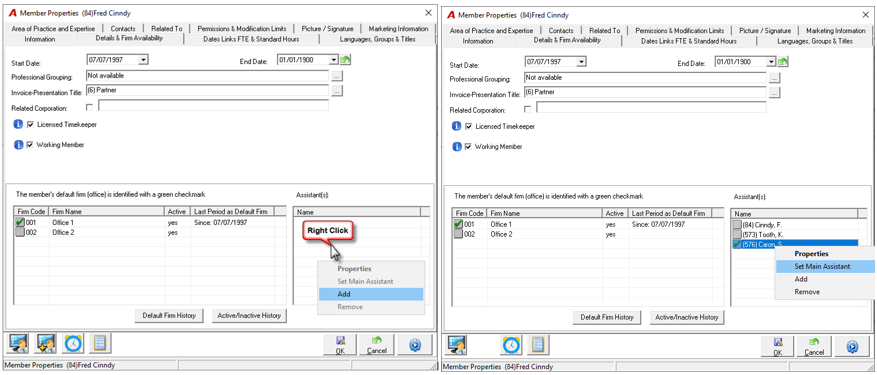Switch to the Information tab in the empty-assistants window
Image resolution: width=877 pixels, height=375 pixels.
[x=40, y=40]
